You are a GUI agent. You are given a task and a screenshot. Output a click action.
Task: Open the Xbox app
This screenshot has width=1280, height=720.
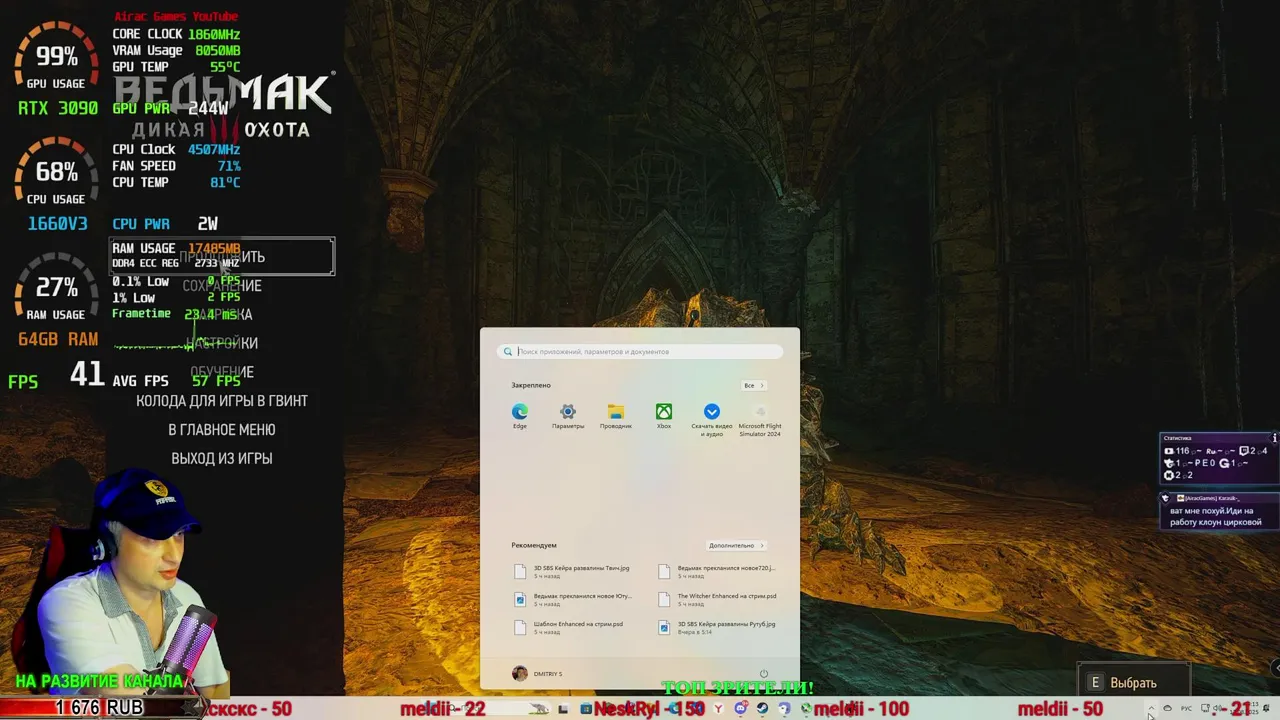[x=664, y=416]
